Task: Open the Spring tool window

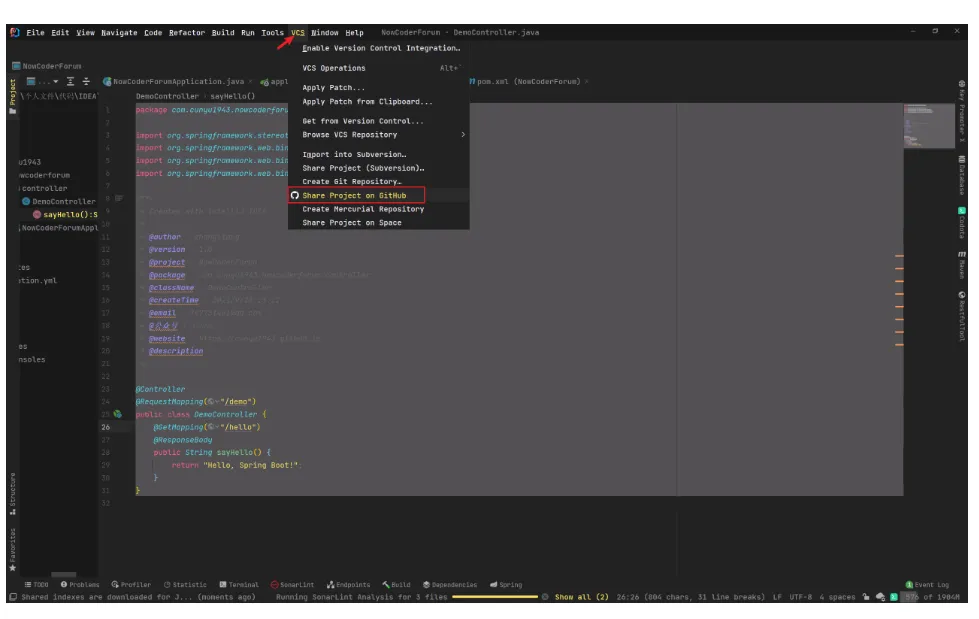Action: coord(506,585)
